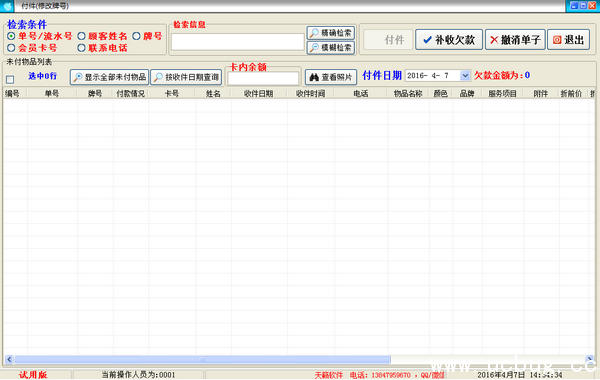Click the 电话 column header
This screenshot has width=600, height=380.
pos(360,93)
